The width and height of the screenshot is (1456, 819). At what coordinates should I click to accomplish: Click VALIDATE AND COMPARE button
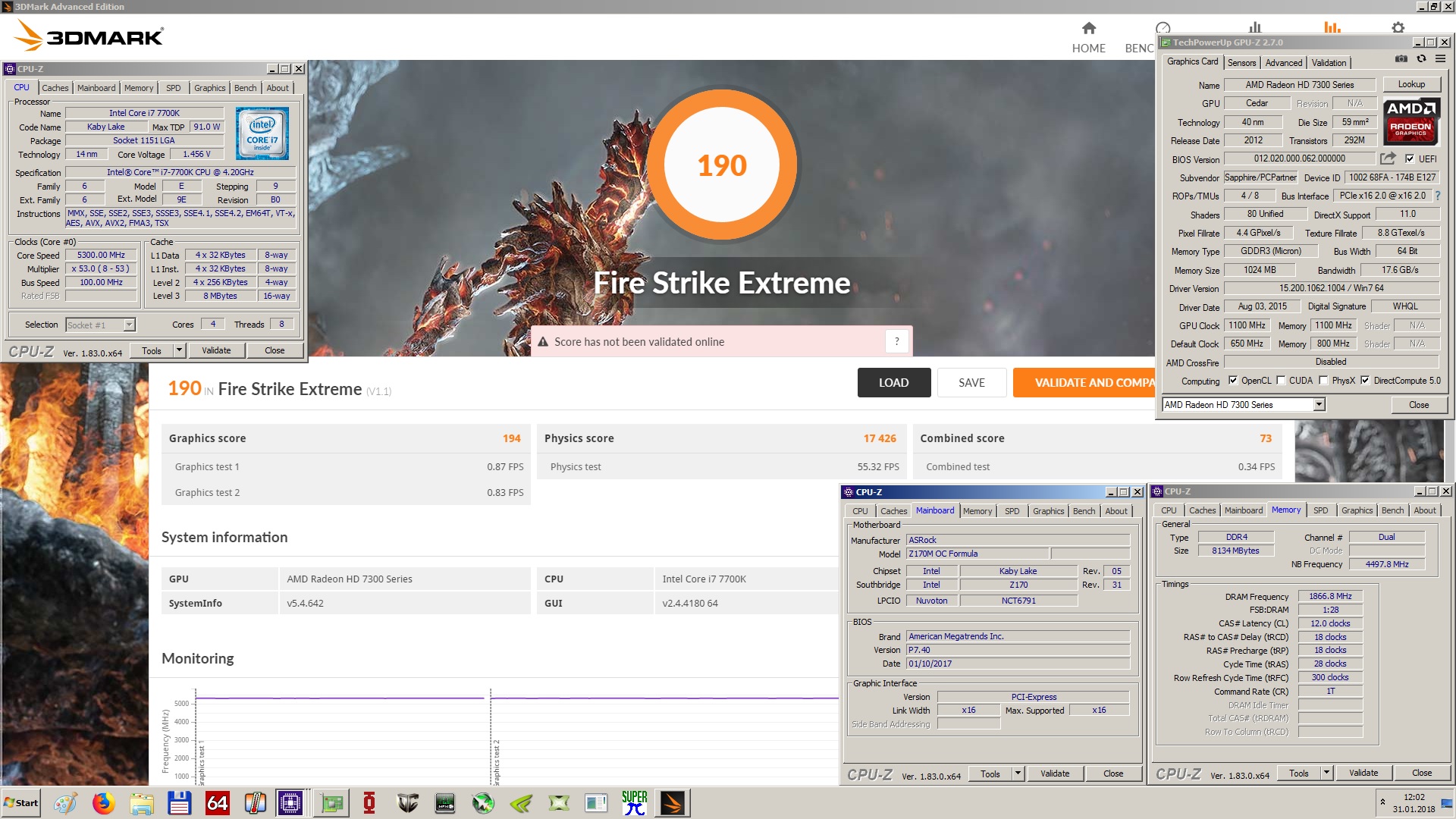(x=1084, y=383)
